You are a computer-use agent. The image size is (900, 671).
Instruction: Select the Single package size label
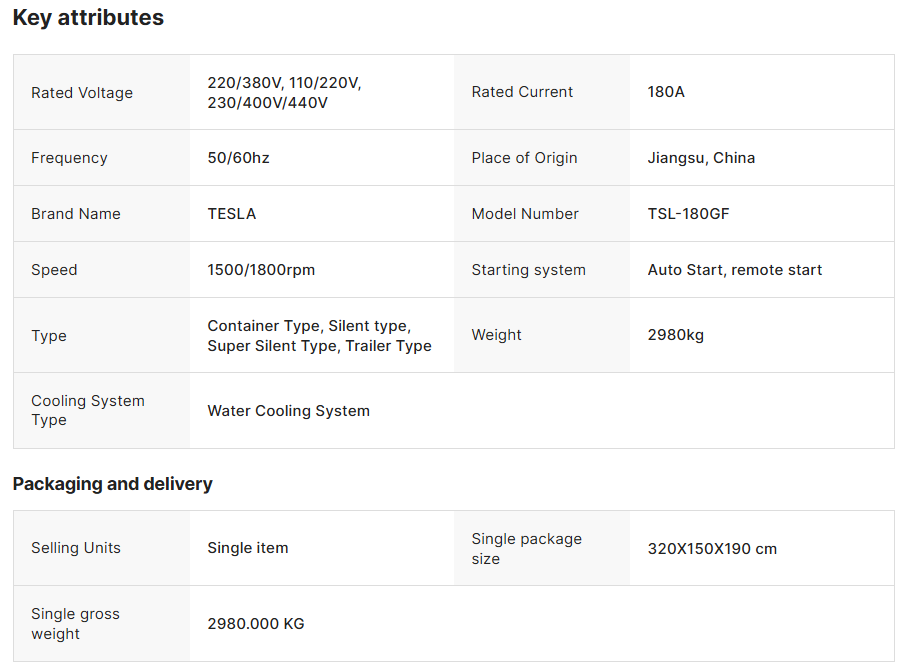tap(526, 548)
